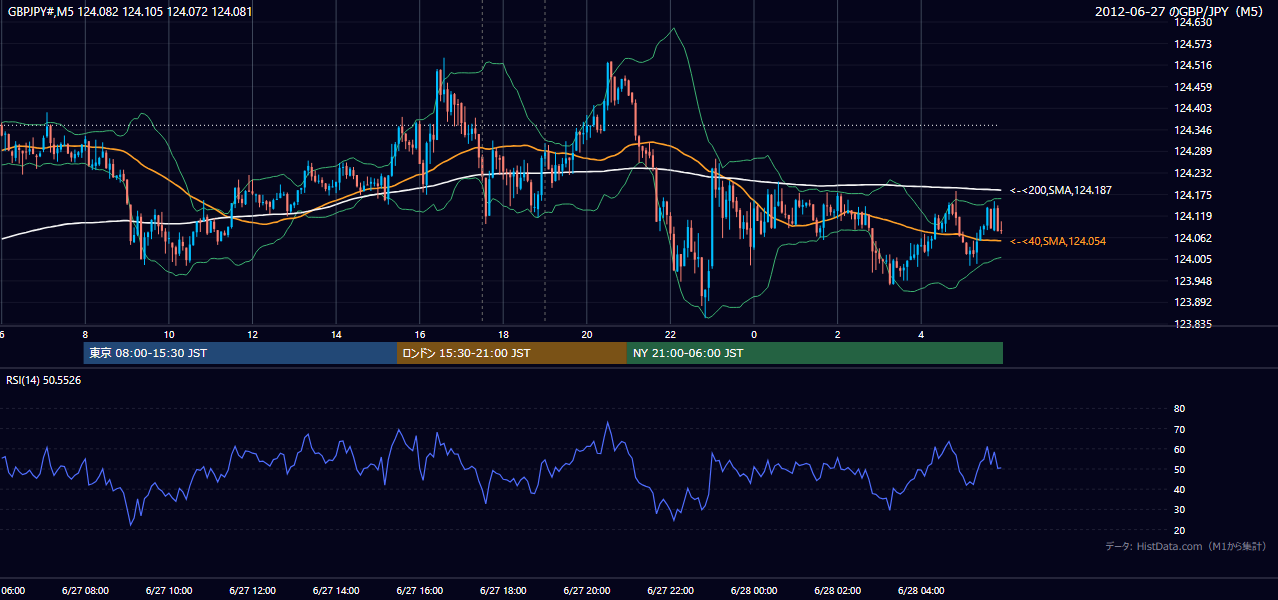The height and width of the screenshot is (600, 1278).
Task: Click price axis value 124.119
Action: pos(1192,216)
